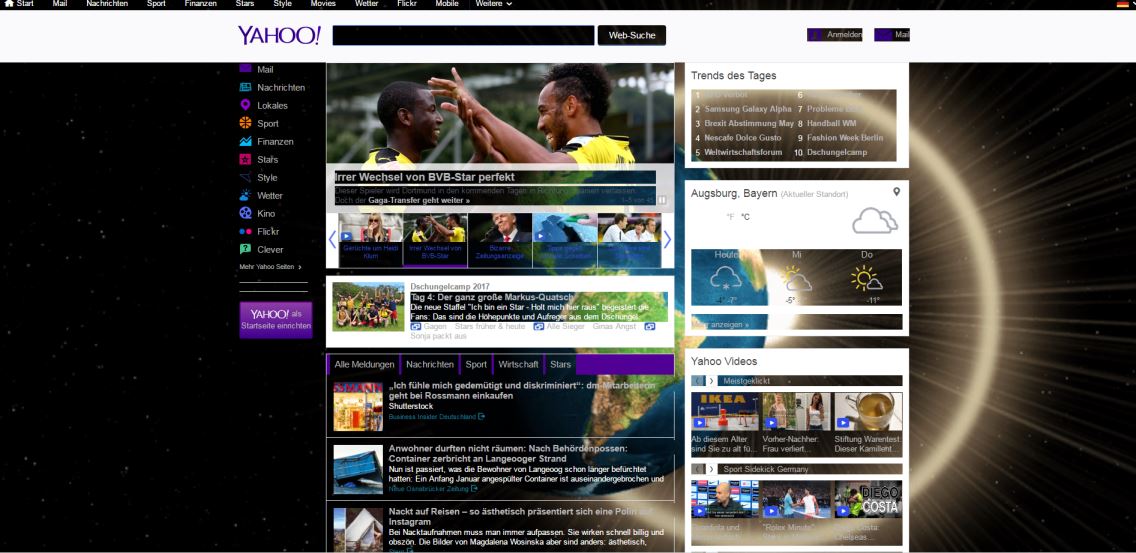This screenshot has height=553, width=1136.
Task: Click the home icon beside Start
Action: click(9, 4)
